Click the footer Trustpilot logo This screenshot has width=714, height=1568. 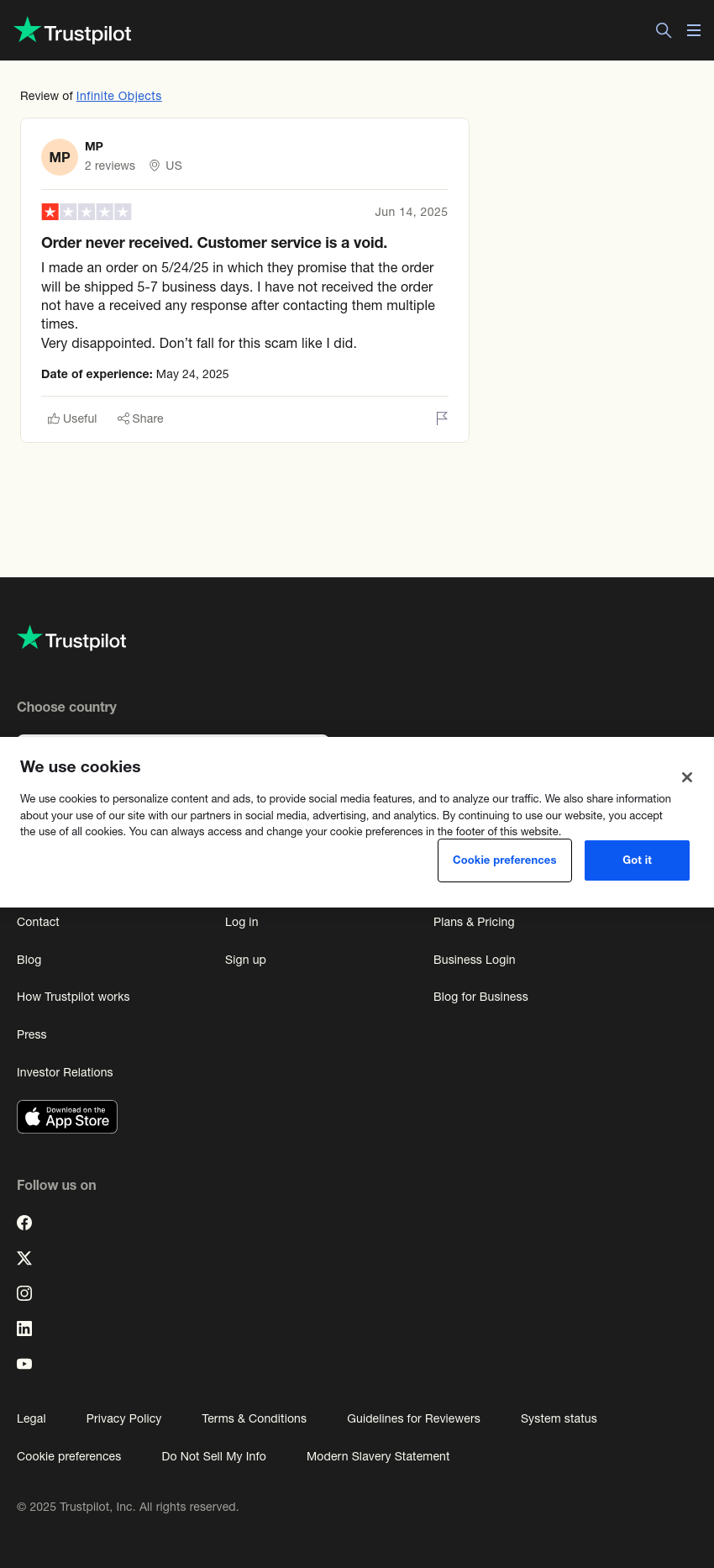point(71,639)
